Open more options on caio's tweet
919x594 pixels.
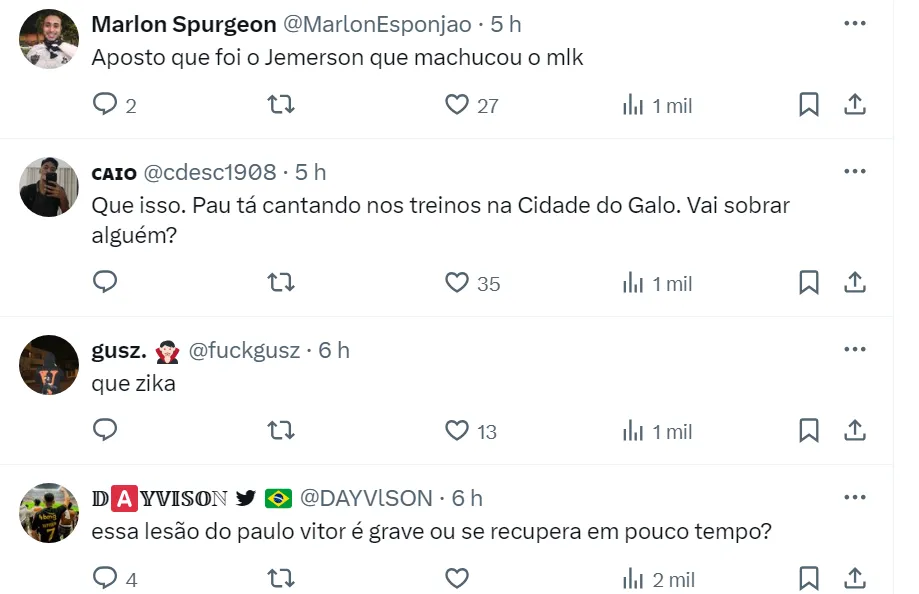click(x=854, y=172)
